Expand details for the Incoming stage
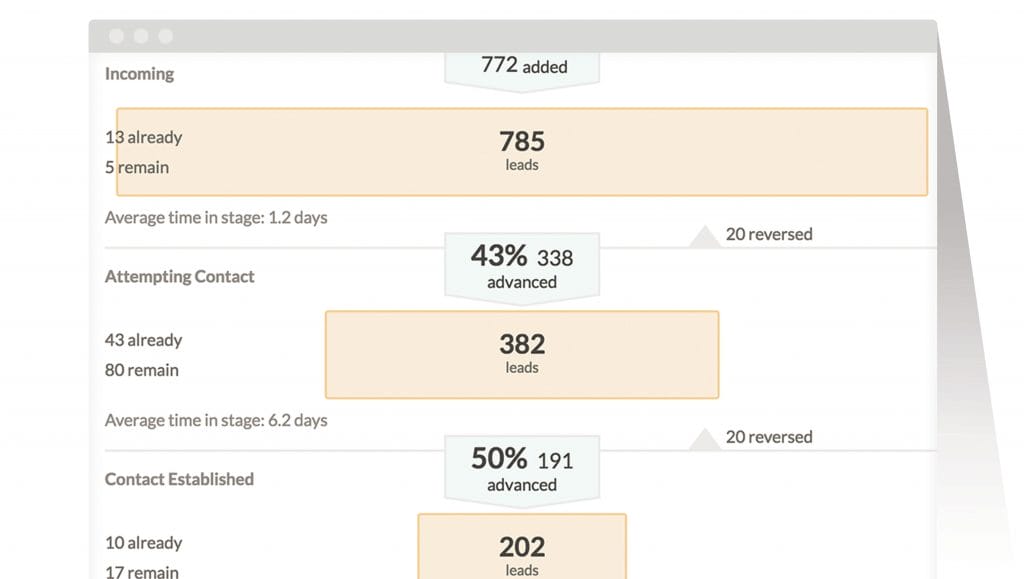 point(139,73)
